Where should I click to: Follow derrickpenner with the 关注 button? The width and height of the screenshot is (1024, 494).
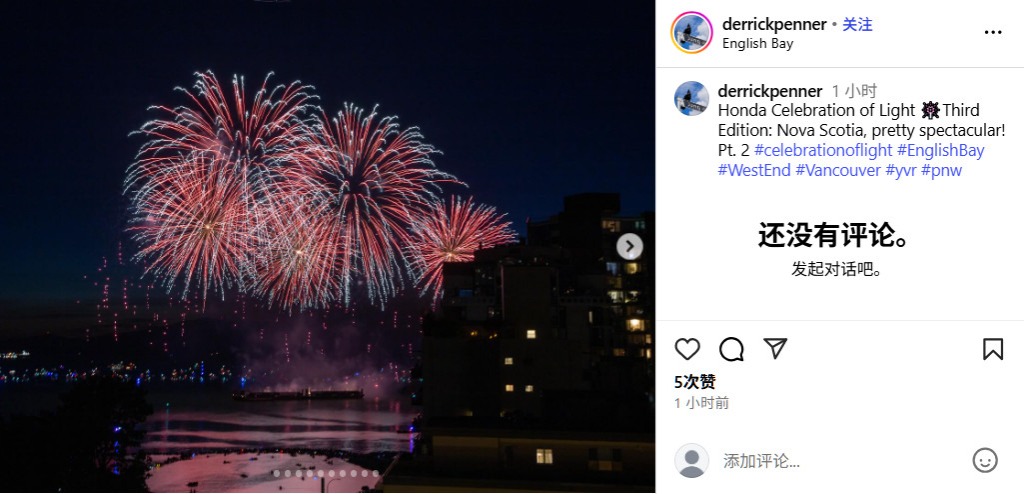[857, 25]
